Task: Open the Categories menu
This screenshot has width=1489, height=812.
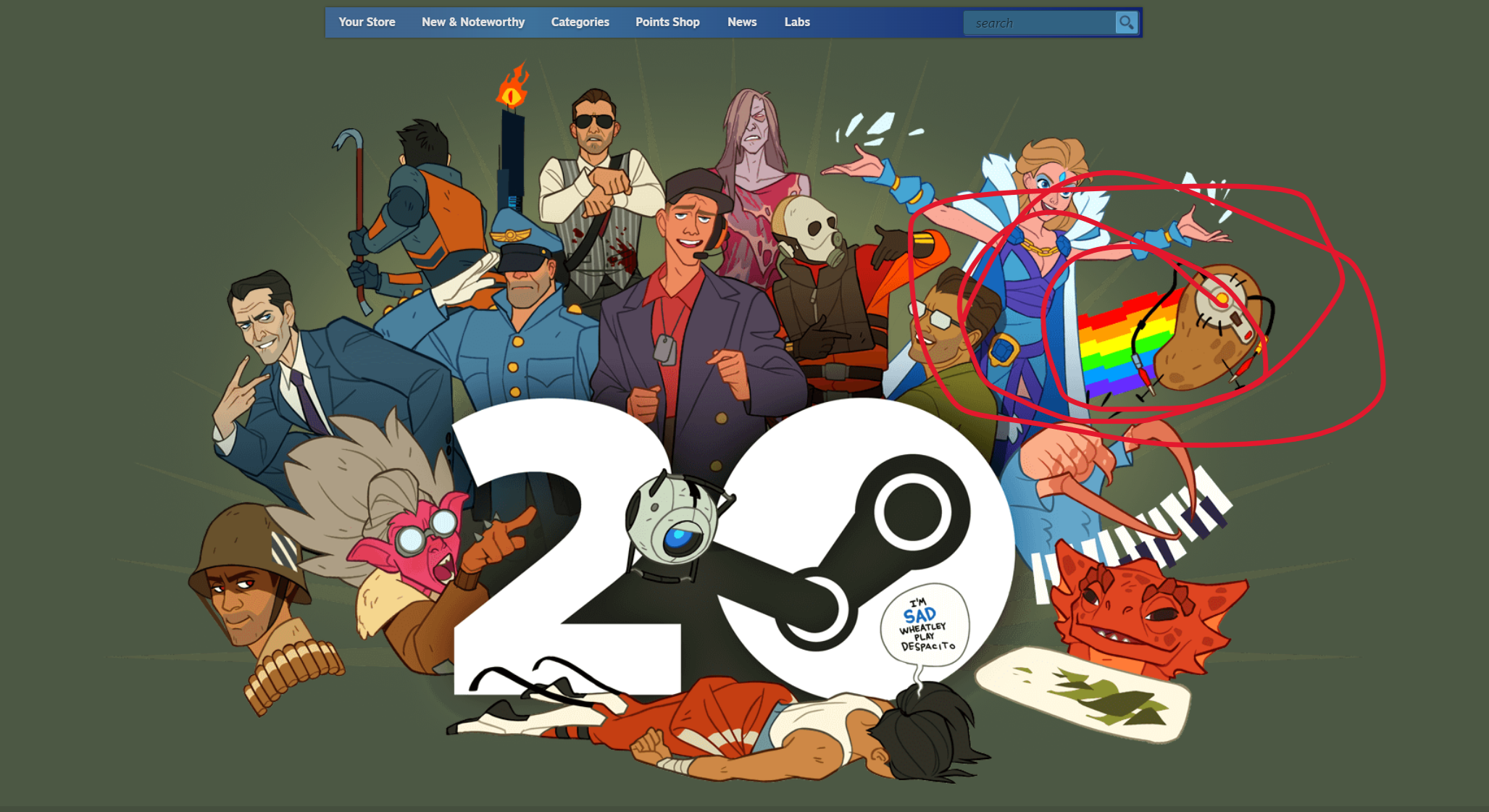Action: 580,22
